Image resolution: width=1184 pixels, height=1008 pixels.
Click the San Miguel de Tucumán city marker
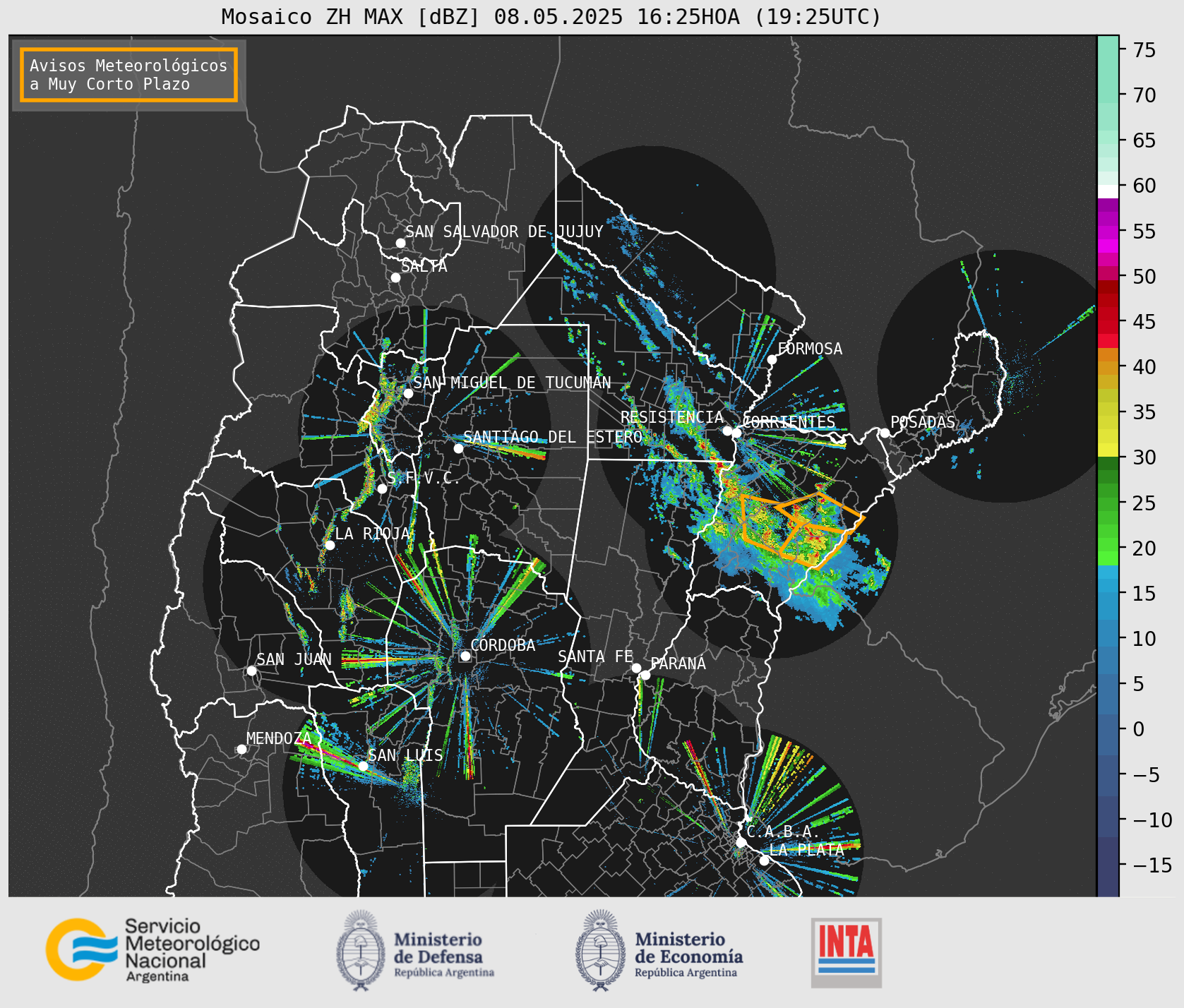click(x=408, y=393)
